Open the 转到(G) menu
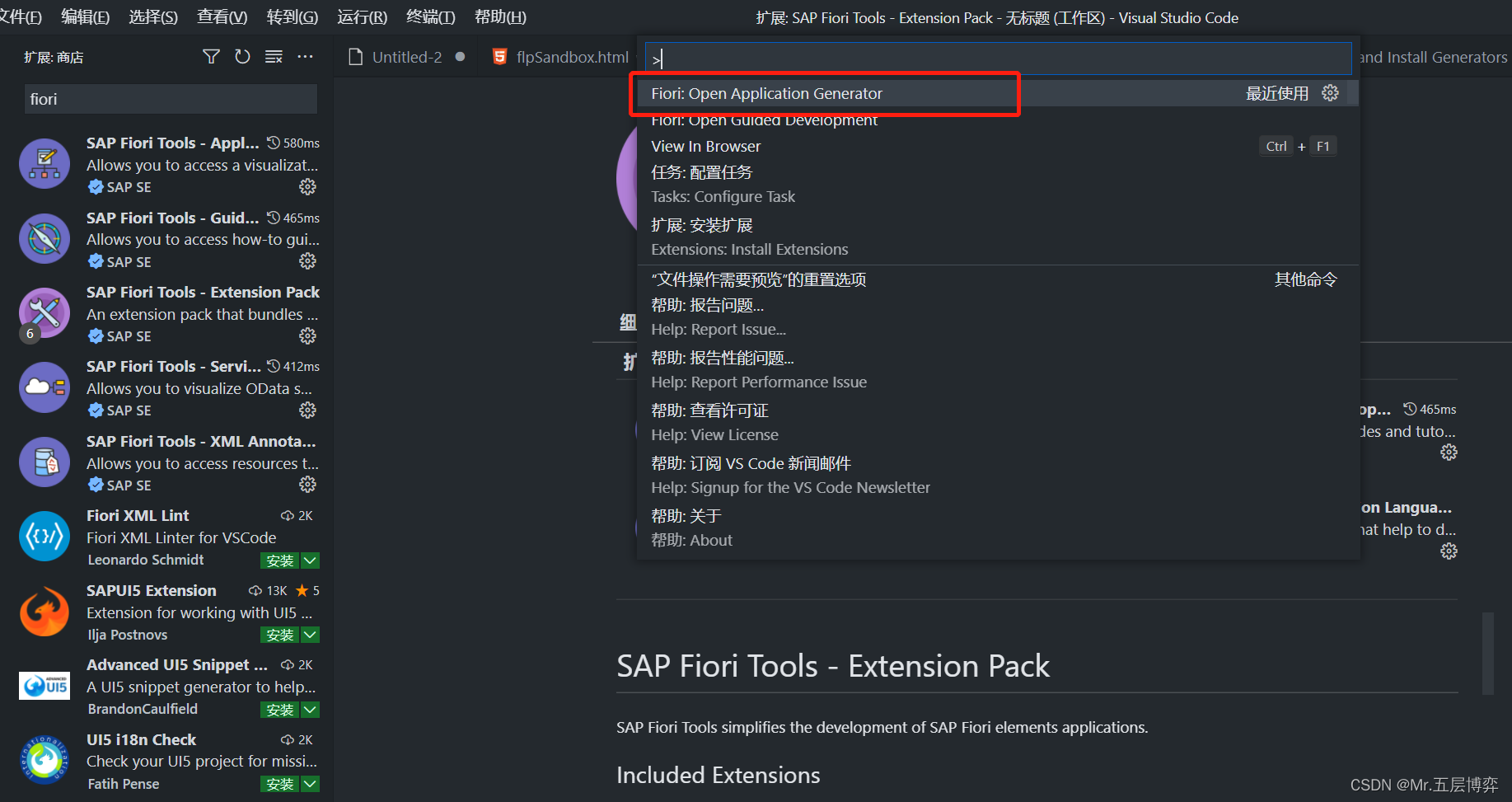This screenshot has width=1512, height=802. (293, 17)
